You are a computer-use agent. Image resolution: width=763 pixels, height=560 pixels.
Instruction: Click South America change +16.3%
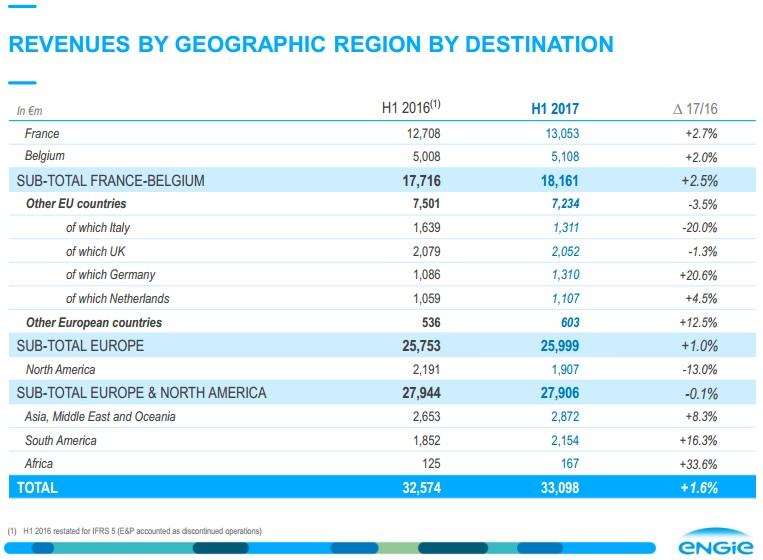[x=698, y=441]
